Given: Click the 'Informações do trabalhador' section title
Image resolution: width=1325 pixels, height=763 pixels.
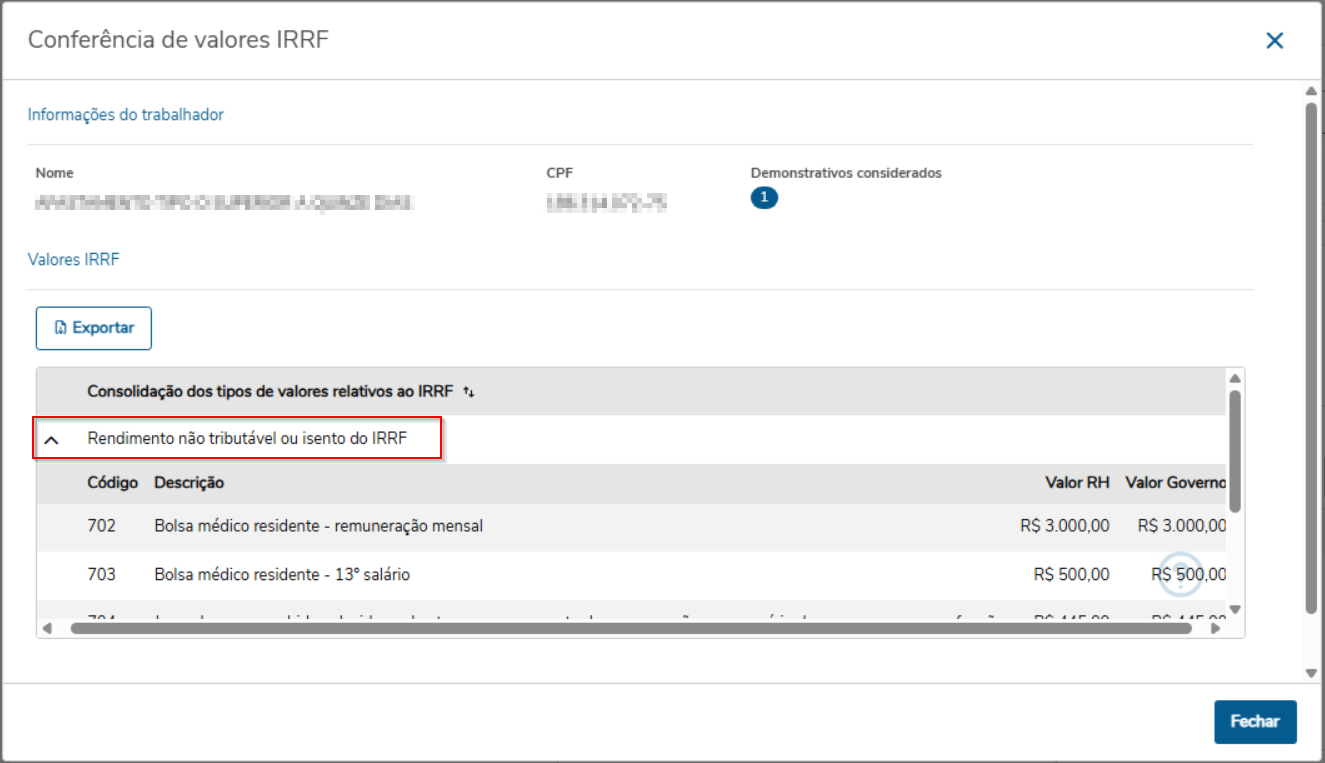Looking at the screenshot, I should 126,115.
